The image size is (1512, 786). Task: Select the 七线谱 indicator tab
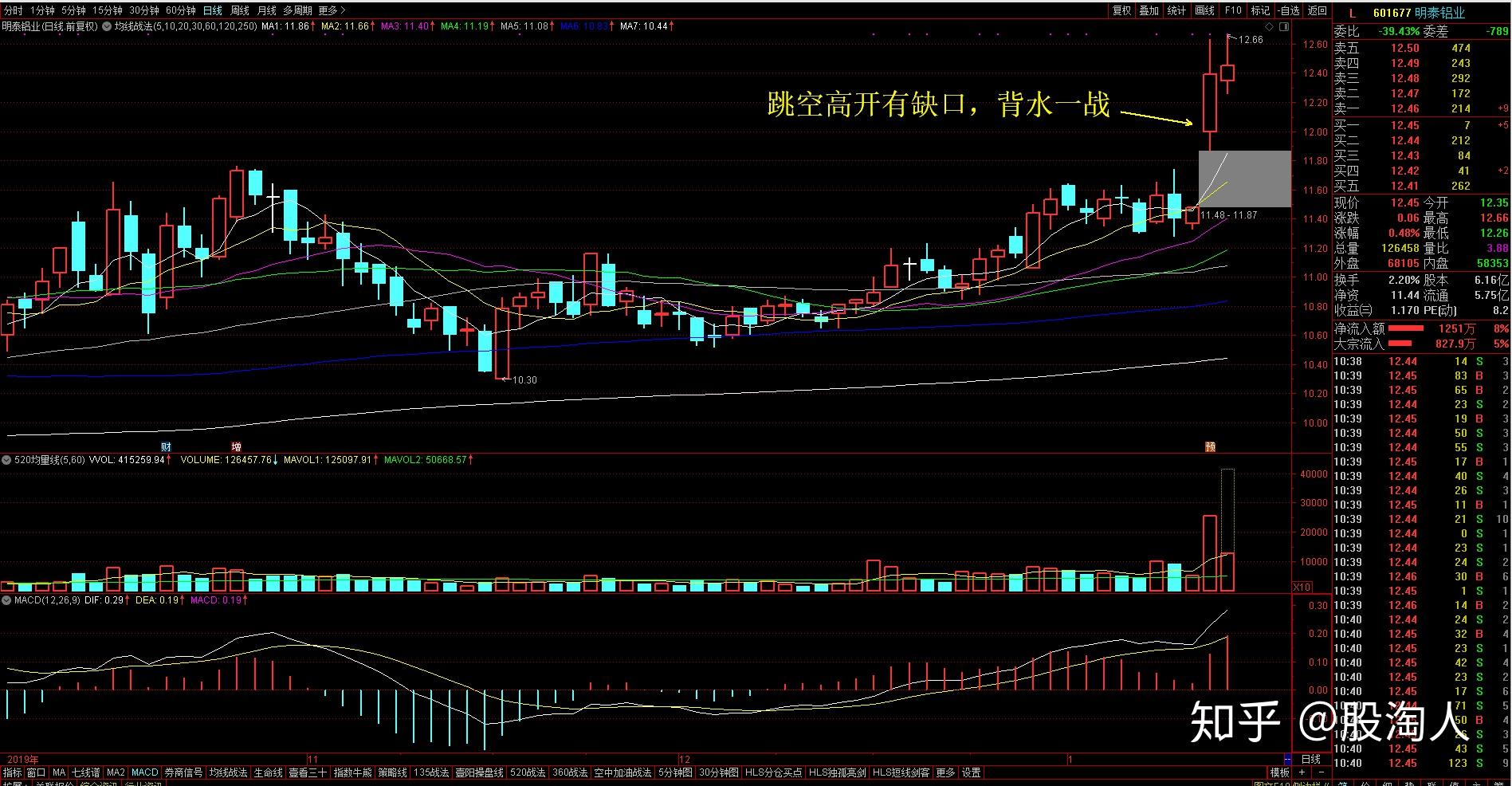[x=85, y=772]
